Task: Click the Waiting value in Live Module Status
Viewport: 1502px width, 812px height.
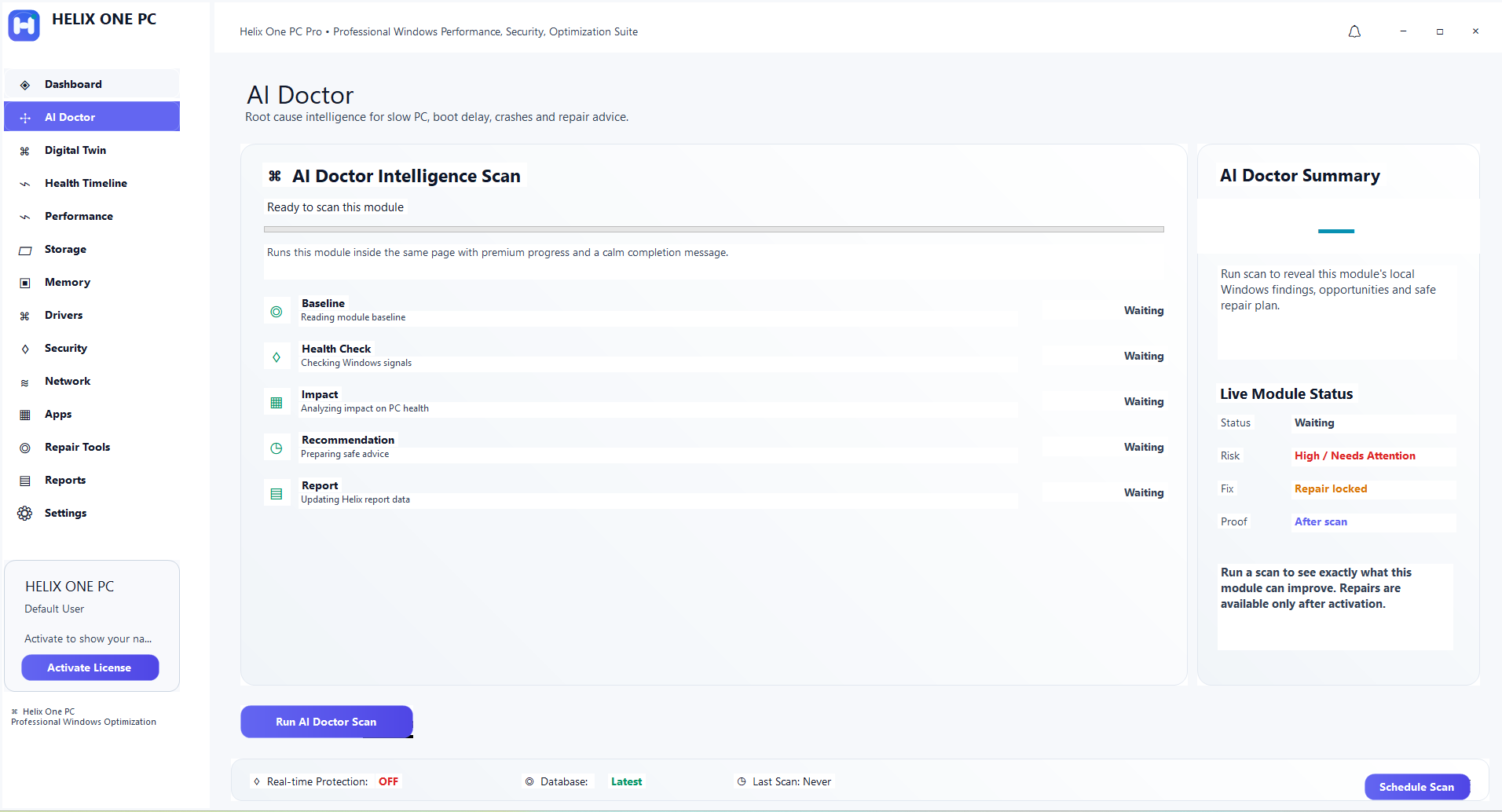Action: coord(1313,422)
